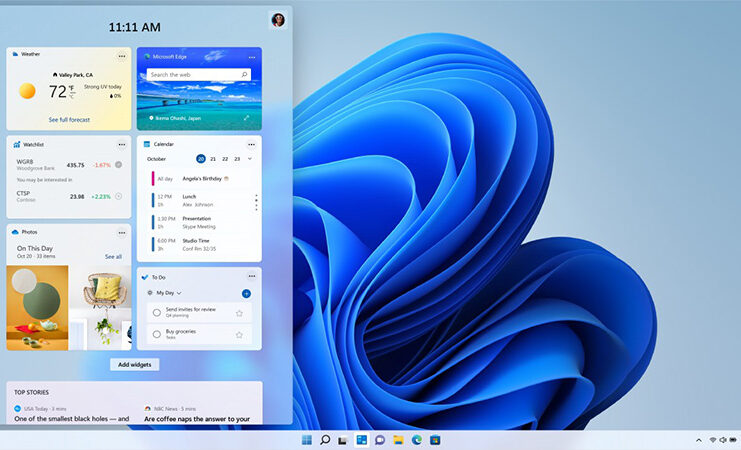Mark Send invites for review complete

coord(157,312)
